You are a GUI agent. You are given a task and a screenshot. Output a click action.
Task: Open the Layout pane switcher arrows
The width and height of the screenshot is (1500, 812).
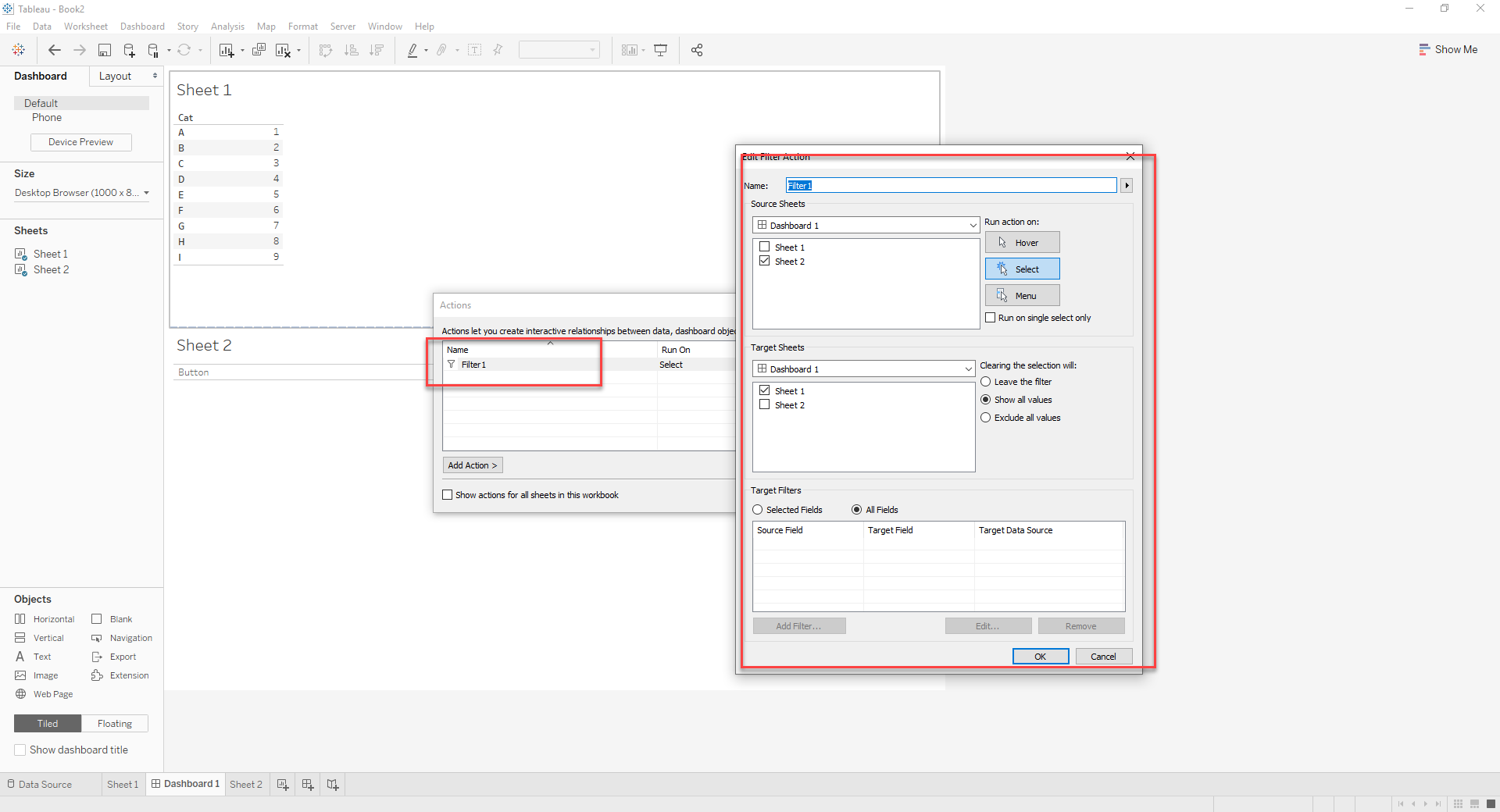coord(155,76)
